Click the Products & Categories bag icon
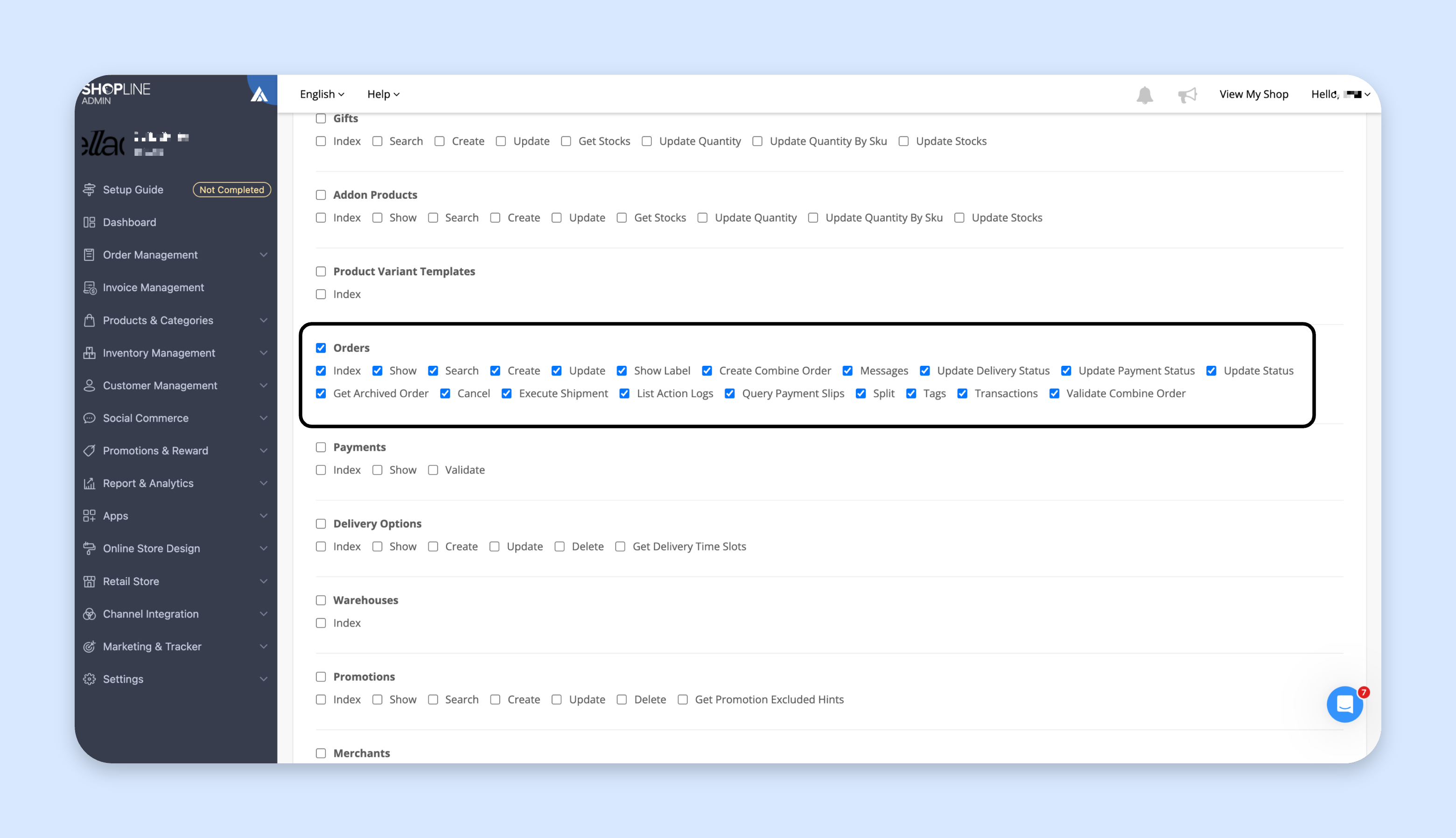This screenshot has height=838, width=1456. 89,321
